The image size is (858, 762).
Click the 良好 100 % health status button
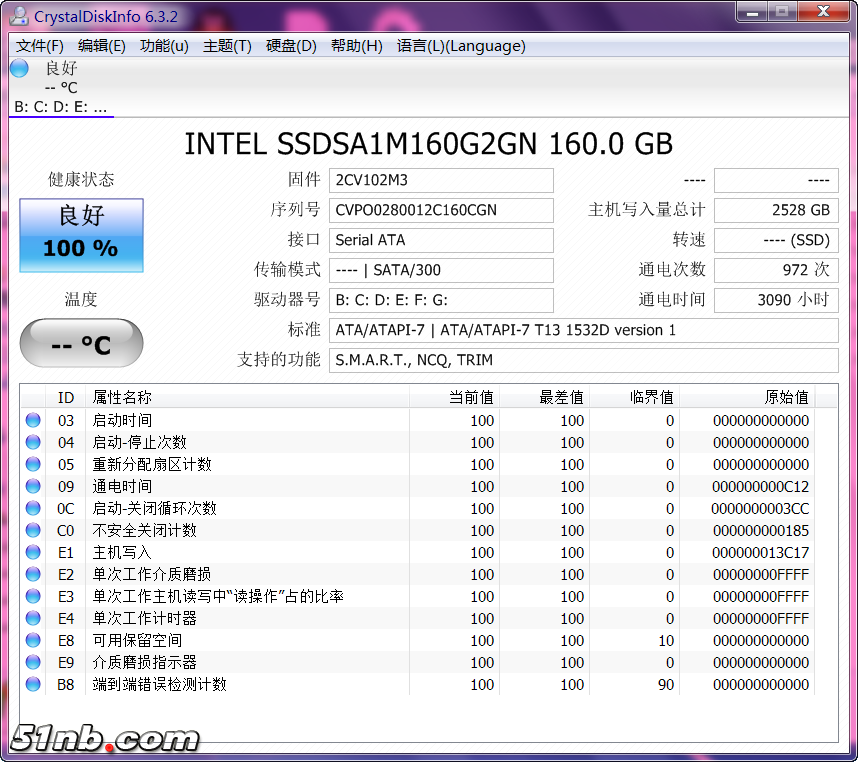click(82, 235)
